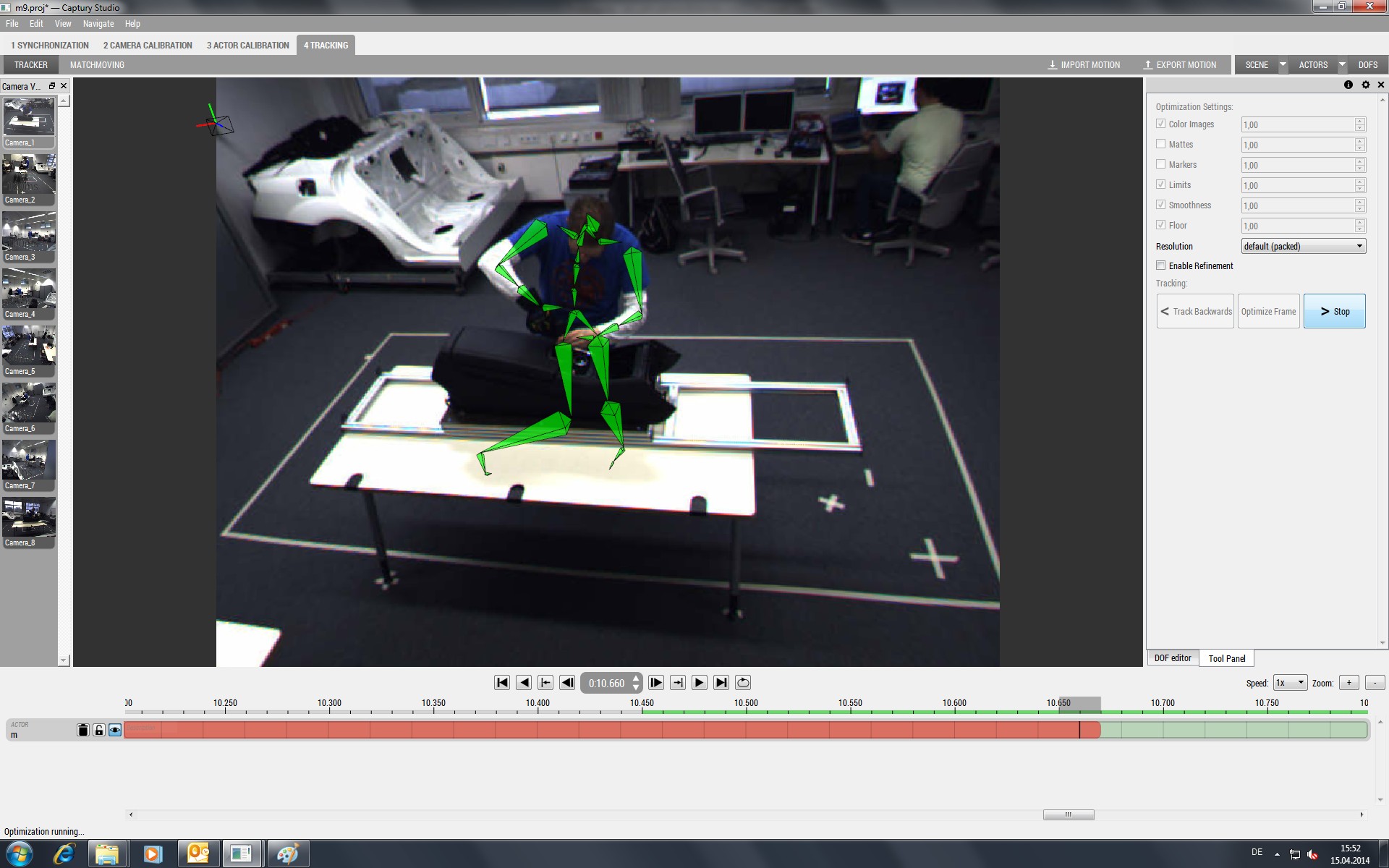Open the panel settings gear icon
Screen dimensions: 1389x868
1365,85
